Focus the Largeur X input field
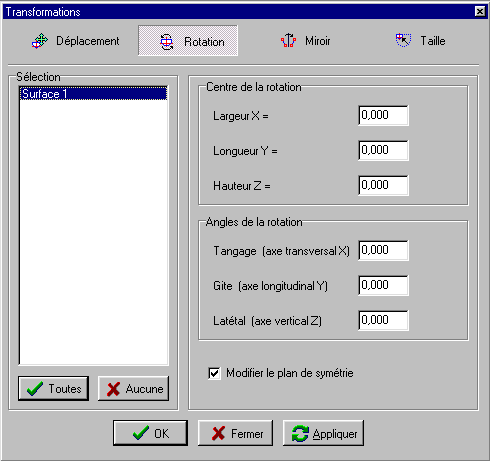 tap(383, 115)
